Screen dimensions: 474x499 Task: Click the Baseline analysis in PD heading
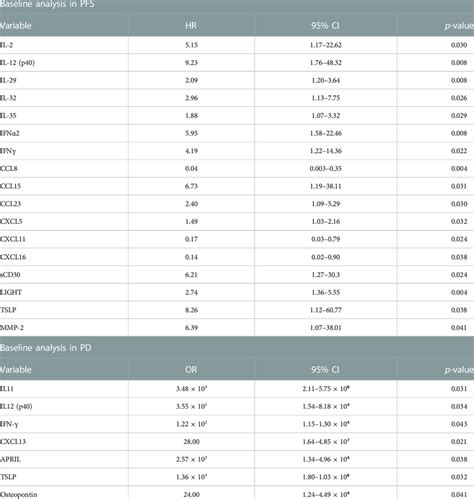click(x=46, y=348)
